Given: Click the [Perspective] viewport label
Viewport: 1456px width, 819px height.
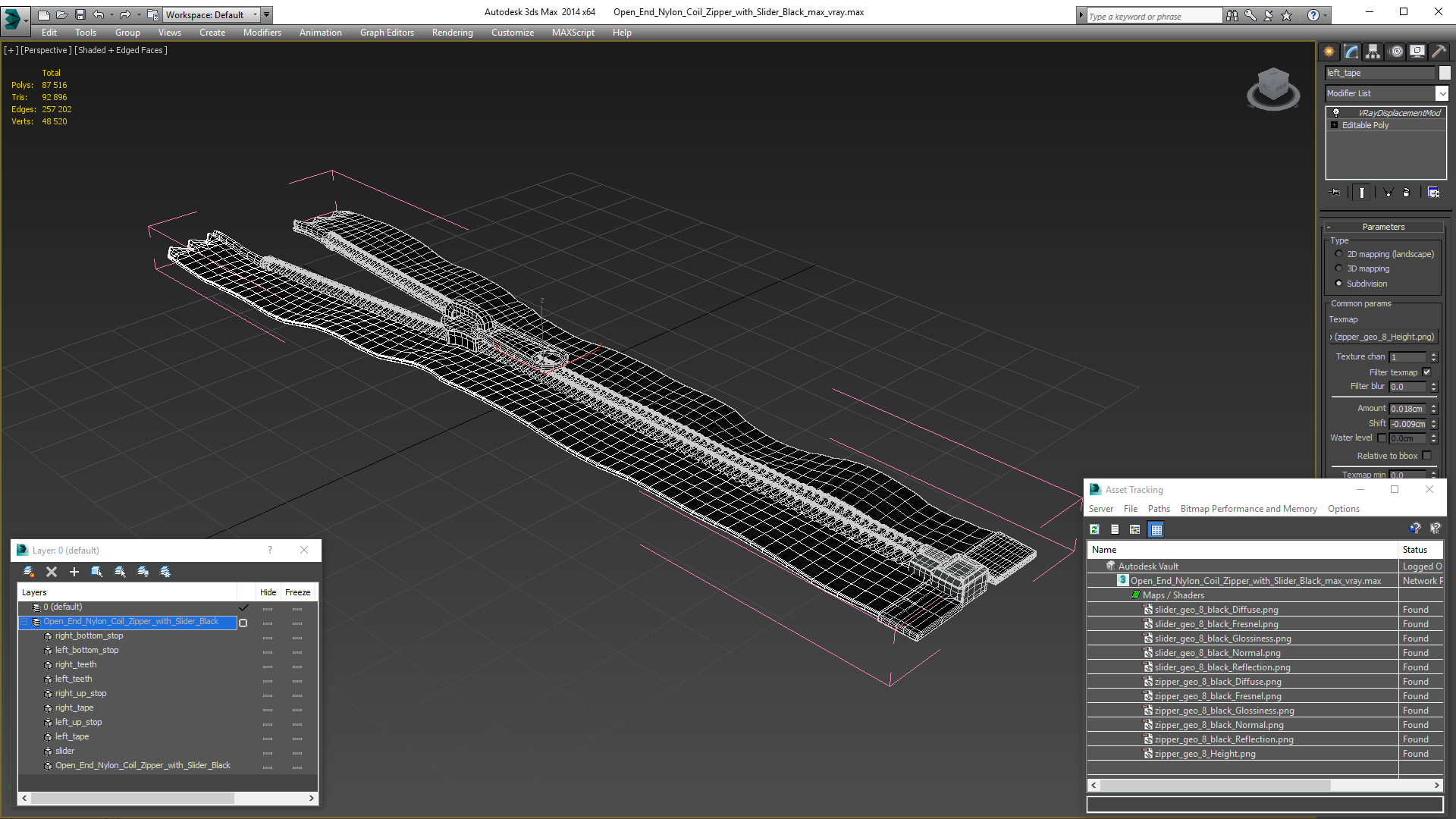Looking at the screenshot, I should [x=46, y=50].
